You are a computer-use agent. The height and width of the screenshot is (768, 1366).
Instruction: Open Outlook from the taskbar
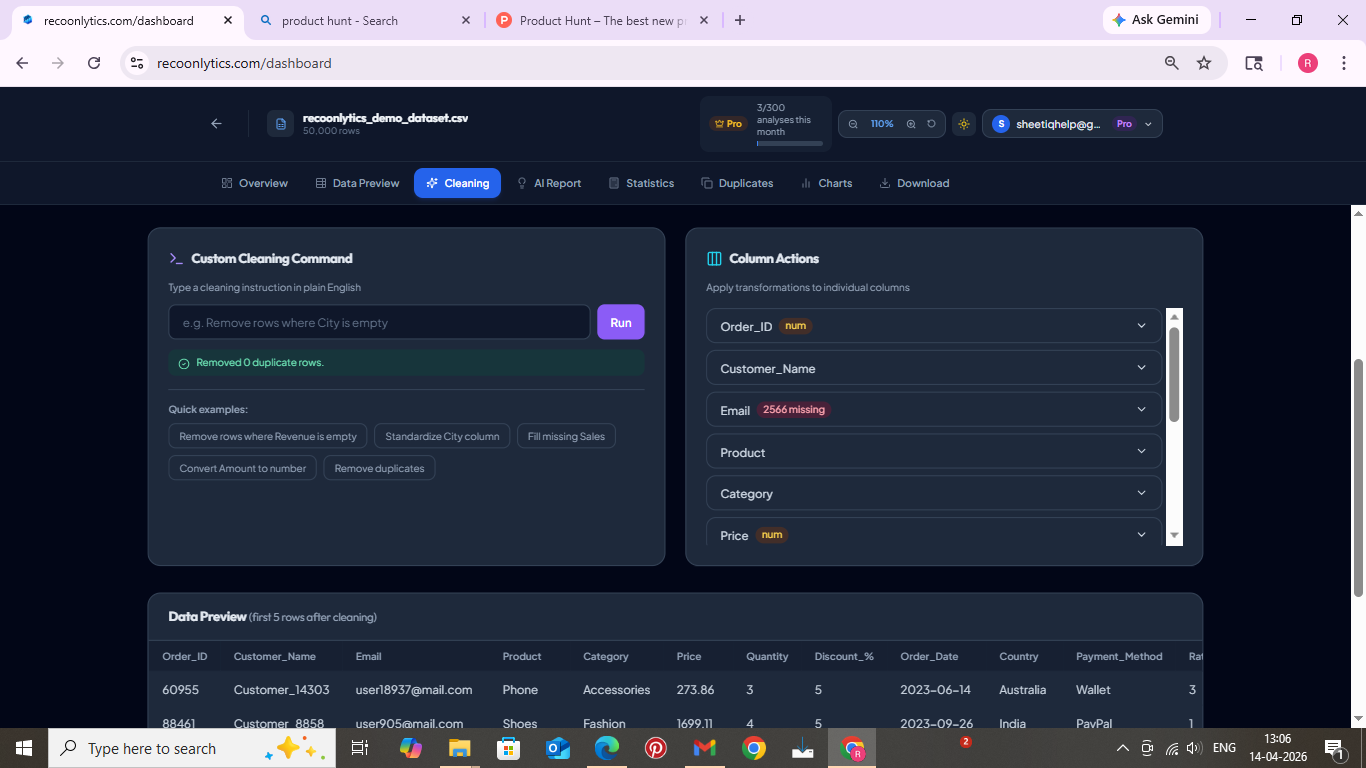tap(558, 748)
